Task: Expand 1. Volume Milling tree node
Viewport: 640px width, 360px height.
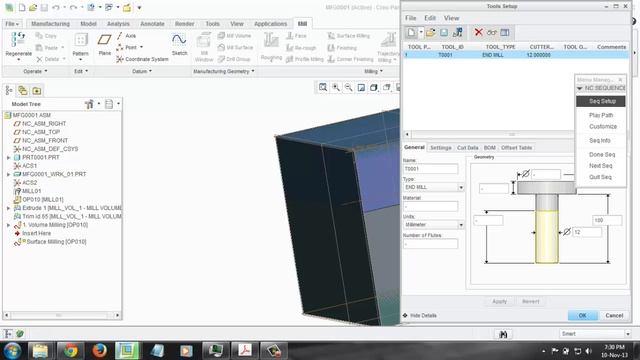Action: click(9, 225)
